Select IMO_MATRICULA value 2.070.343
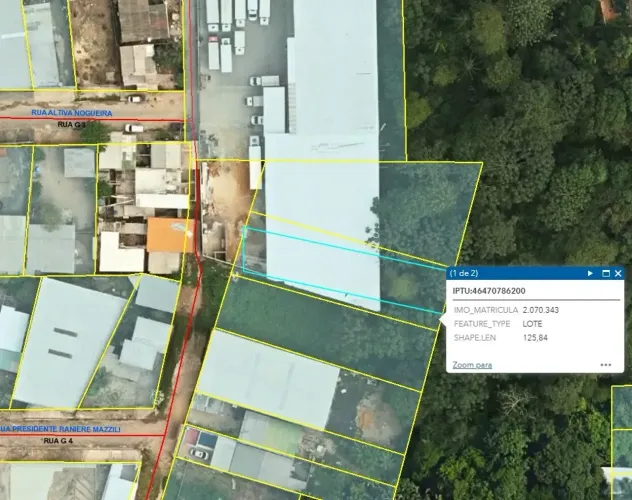Image resolution: width=632 pixels, height=500 pixels. pyautogui.click(x=541, y=310)
